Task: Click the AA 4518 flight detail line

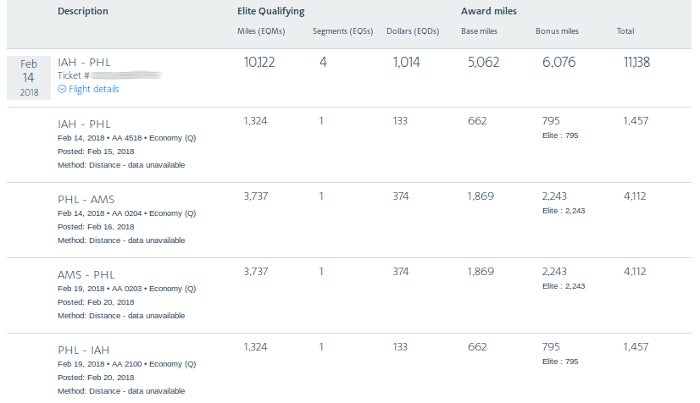Action: click(x=127, y=138)
